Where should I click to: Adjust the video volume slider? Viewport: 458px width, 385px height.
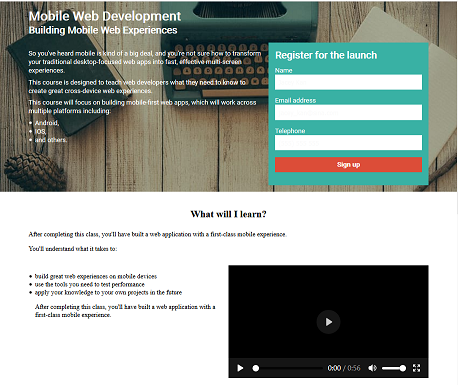394,368
